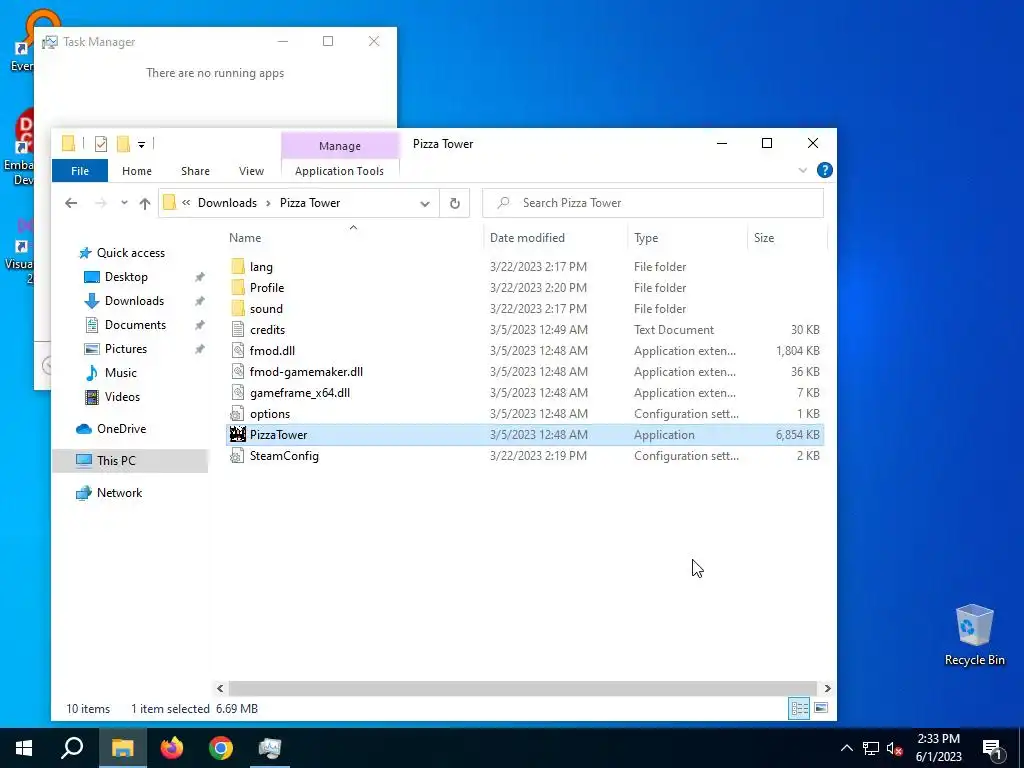Screen dimensions: 1024x768
Task: Click Downloads in the address breadcrumb
Action: [x=227, y=203]
